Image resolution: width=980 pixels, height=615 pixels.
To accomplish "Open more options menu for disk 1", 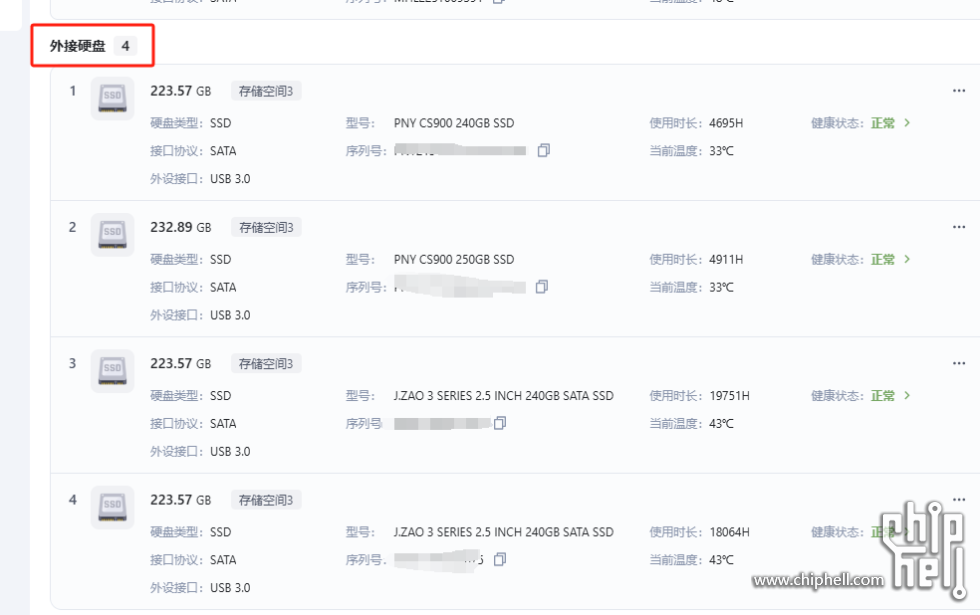I will click(x=959, y=91).
